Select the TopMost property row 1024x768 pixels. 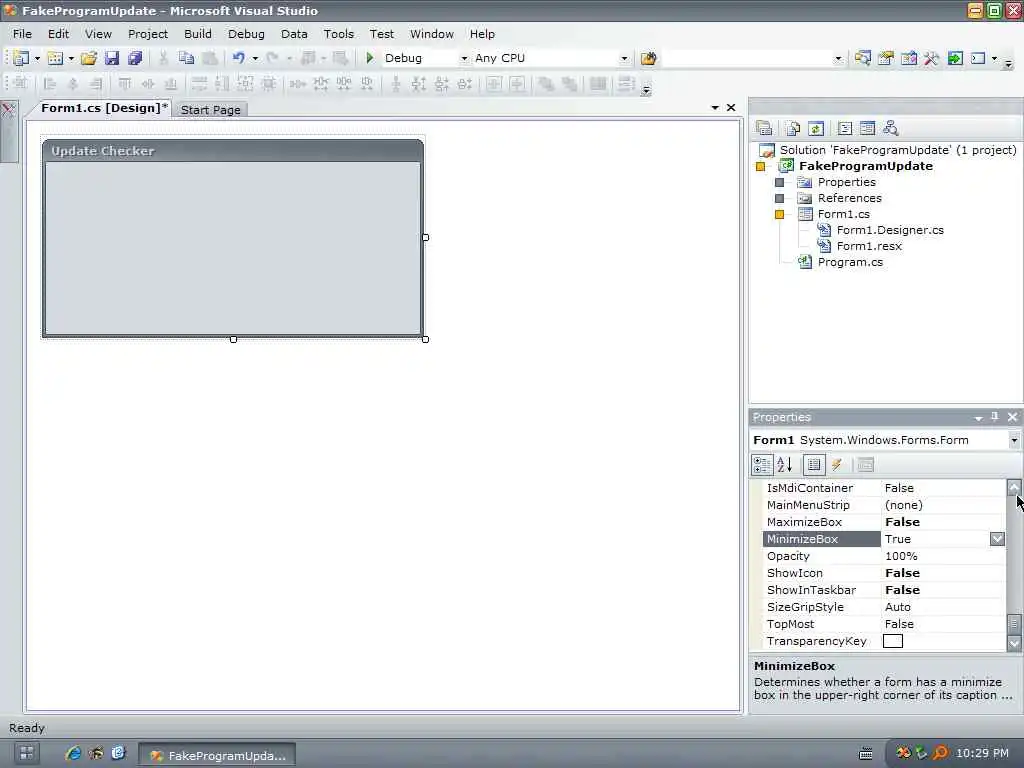tap(884, 624)
